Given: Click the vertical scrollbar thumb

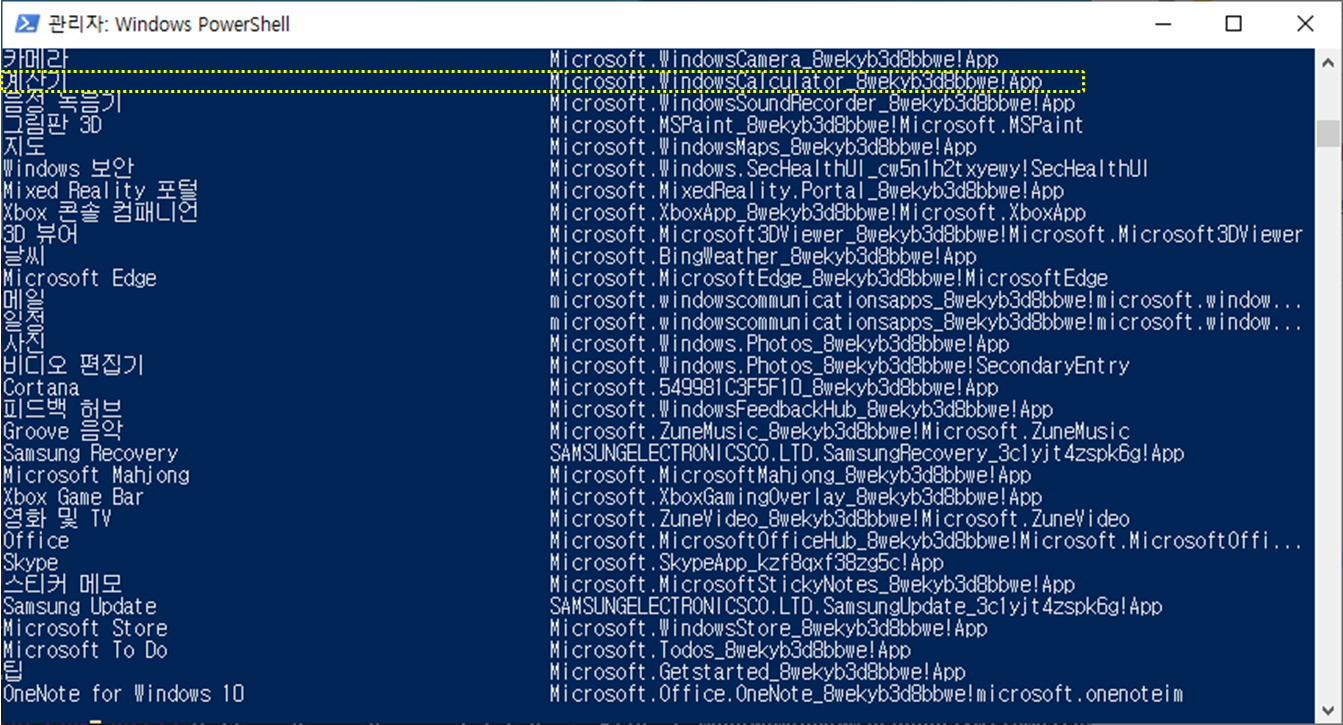Looking at the screenshot, I should point(1327,134).
